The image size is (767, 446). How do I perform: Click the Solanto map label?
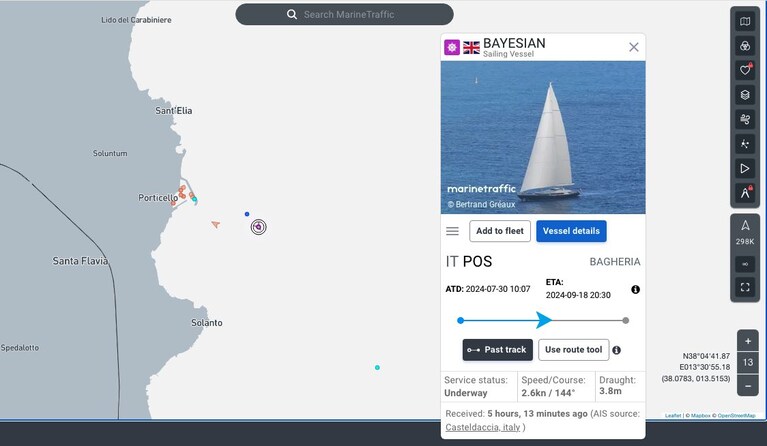pyautogui.click(x=207, y=323)
